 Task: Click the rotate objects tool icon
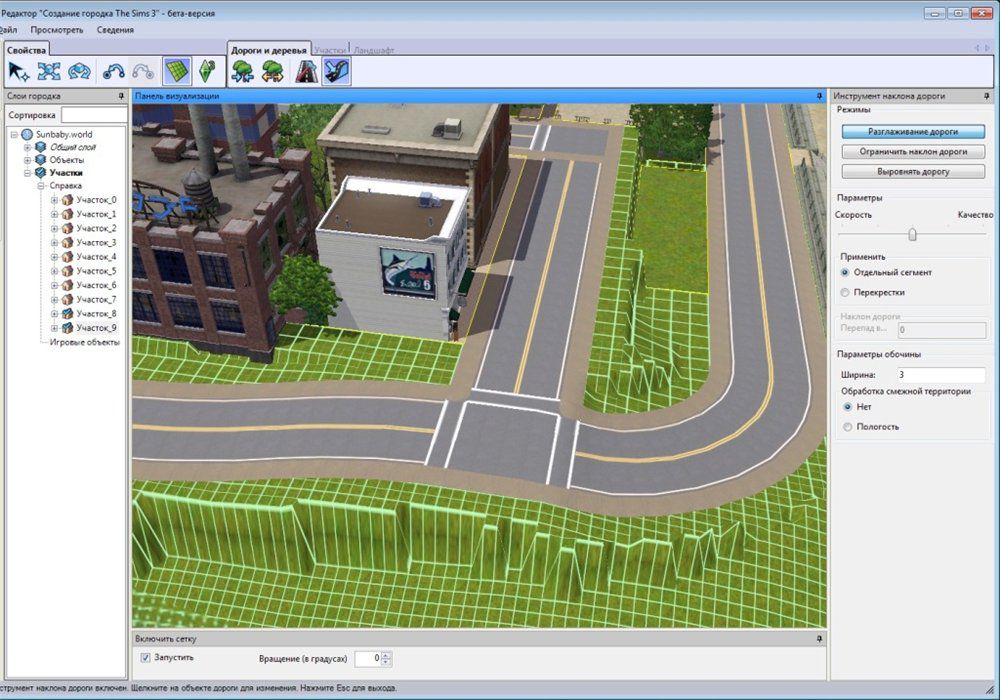point(79,71)
